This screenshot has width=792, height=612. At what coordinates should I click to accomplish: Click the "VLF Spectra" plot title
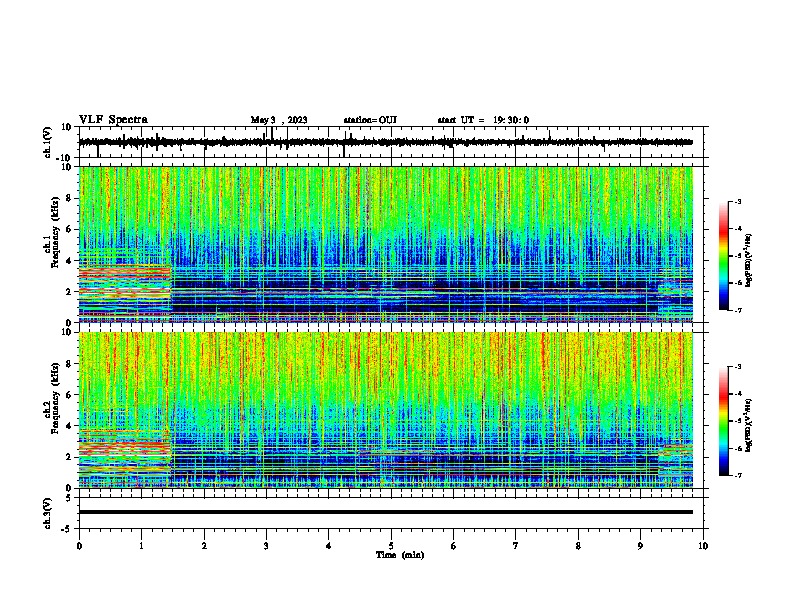point(113,120)
